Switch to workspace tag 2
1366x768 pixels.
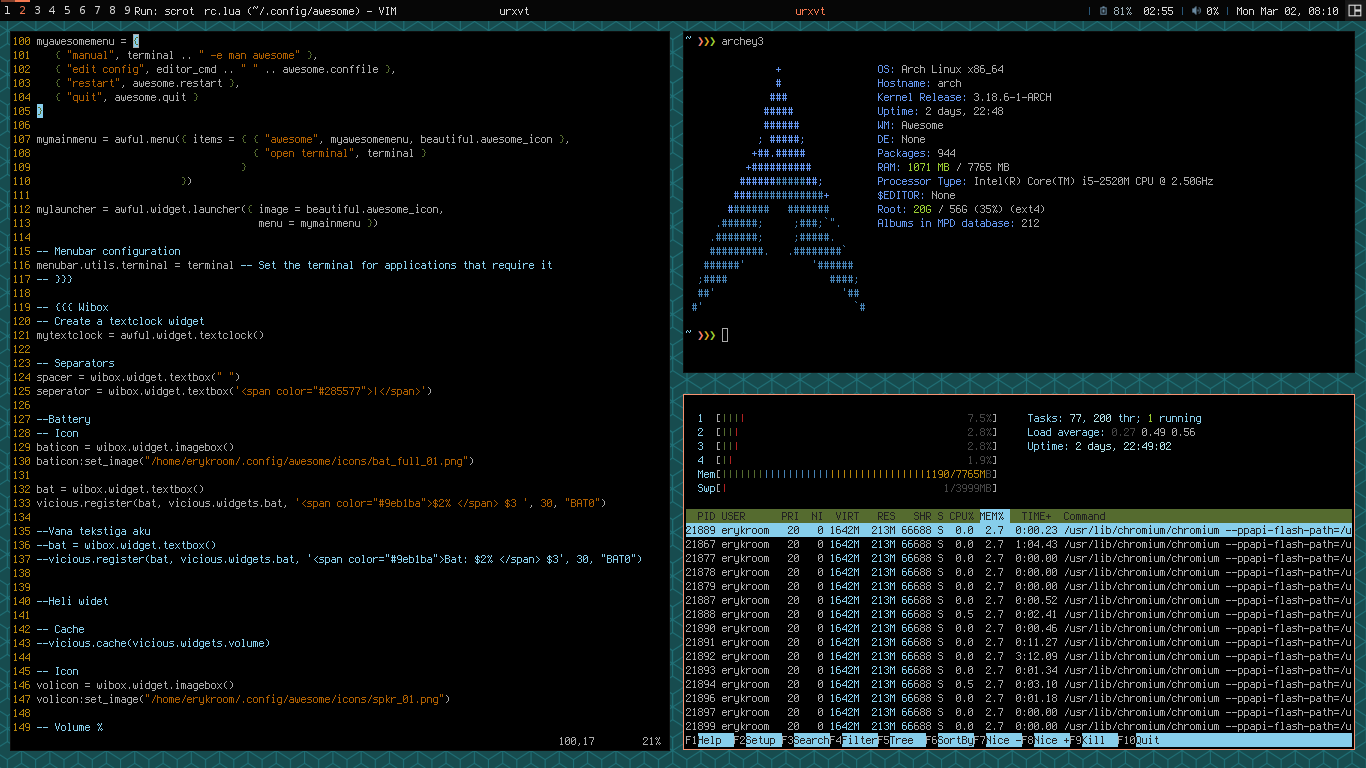point(22,11)
